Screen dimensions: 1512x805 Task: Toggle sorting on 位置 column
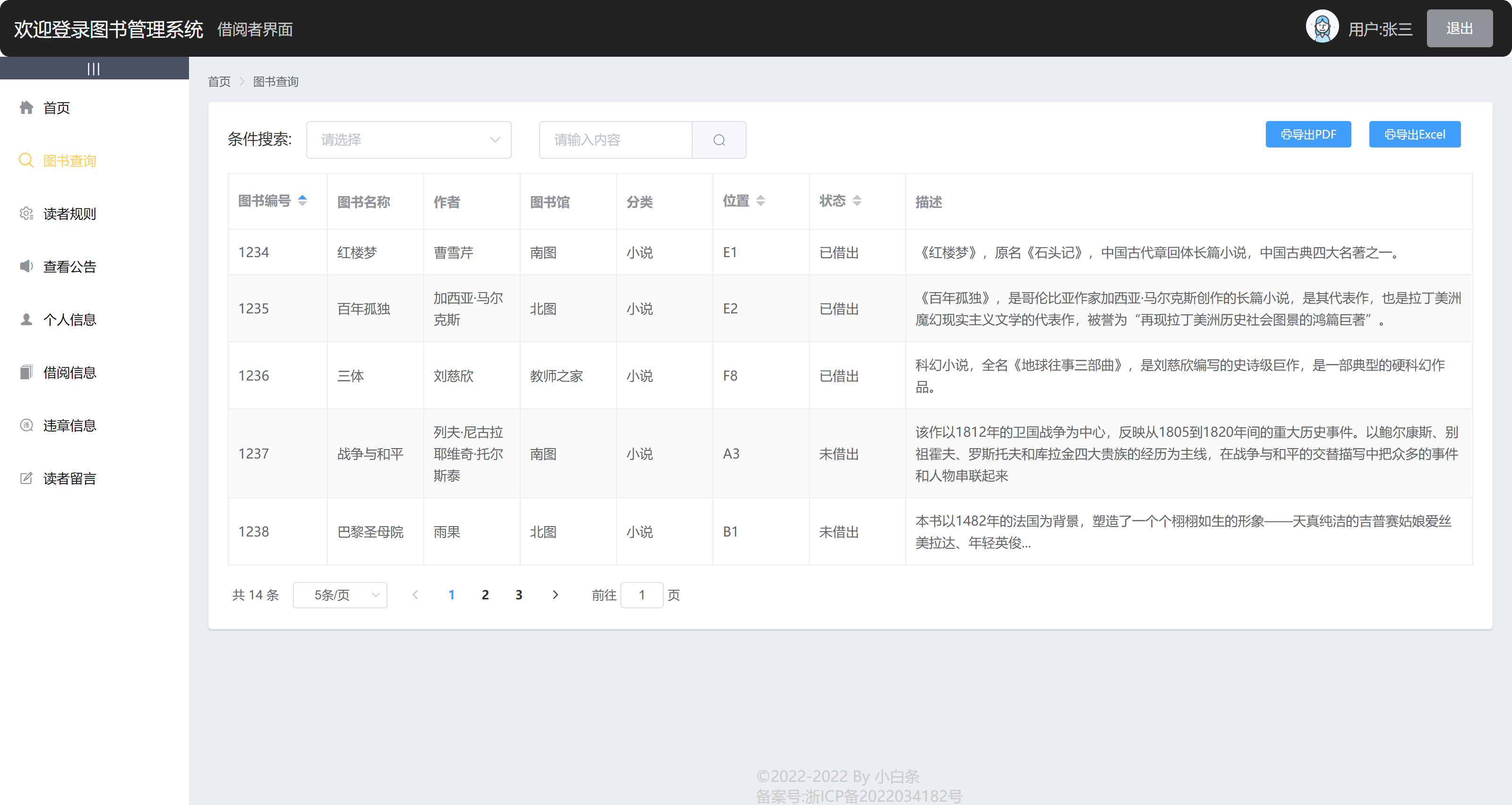coord(760,201)
